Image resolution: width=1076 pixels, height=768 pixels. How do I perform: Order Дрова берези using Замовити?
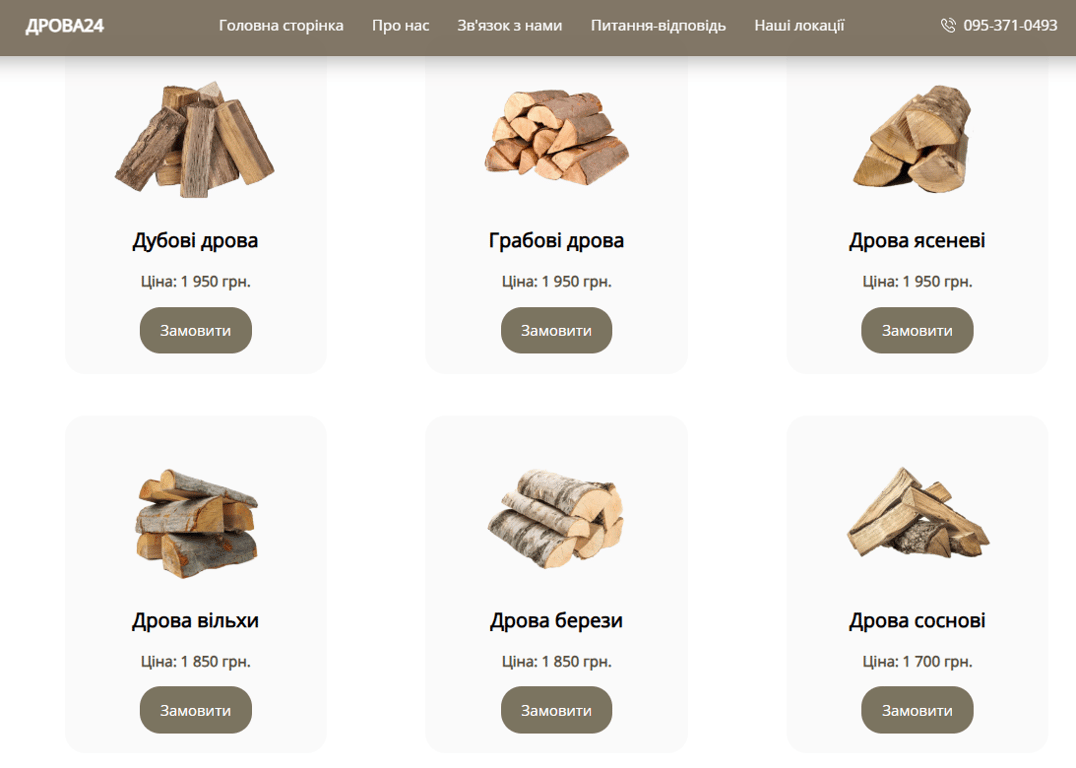556,710
